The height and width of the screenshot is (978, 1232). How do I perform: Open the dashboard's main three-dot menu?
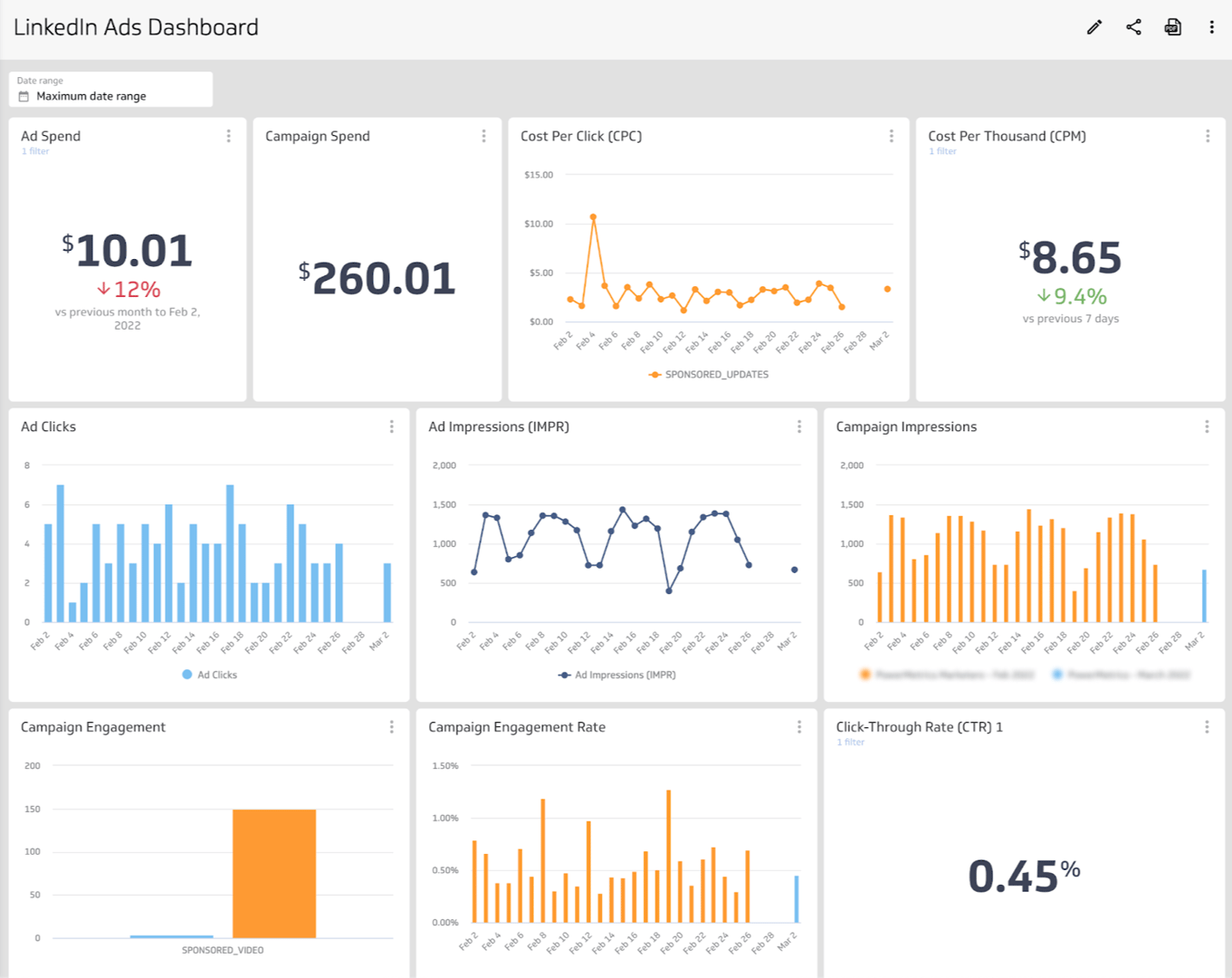[x=1211, y=27]
